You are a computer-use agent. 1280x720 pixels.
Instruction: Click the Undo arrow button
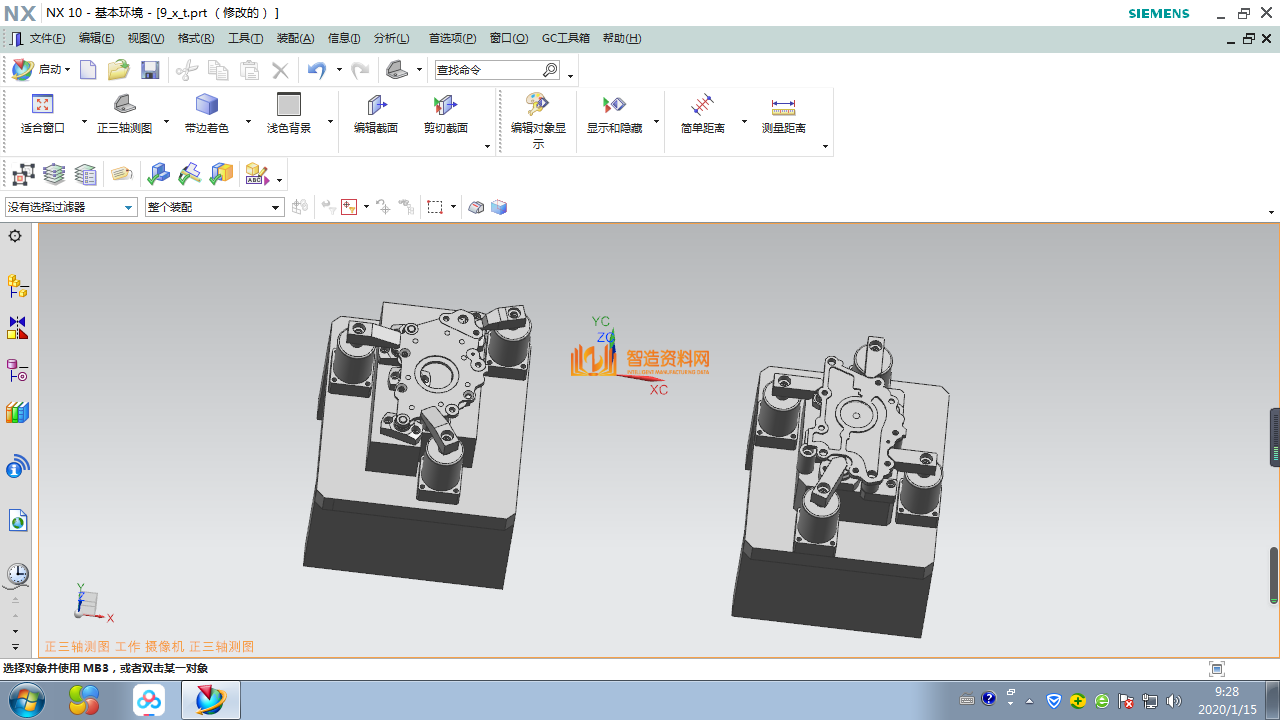click(x=316, y=70)
